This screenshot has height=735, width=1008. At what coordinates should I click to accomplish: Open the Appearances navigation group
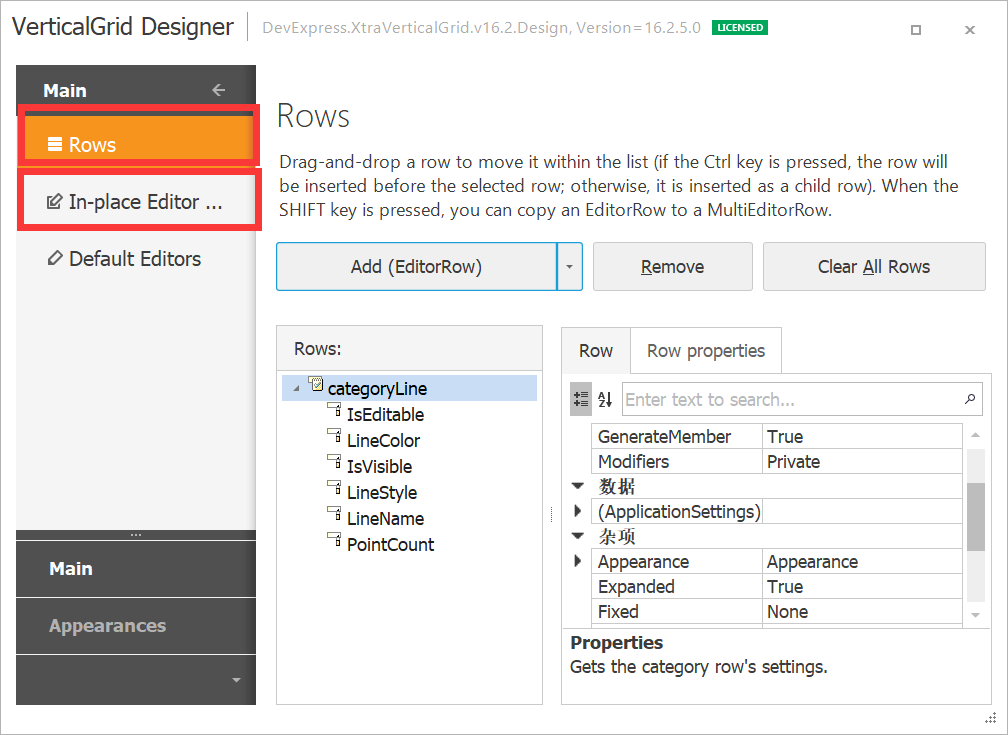(x=136, y=626)
